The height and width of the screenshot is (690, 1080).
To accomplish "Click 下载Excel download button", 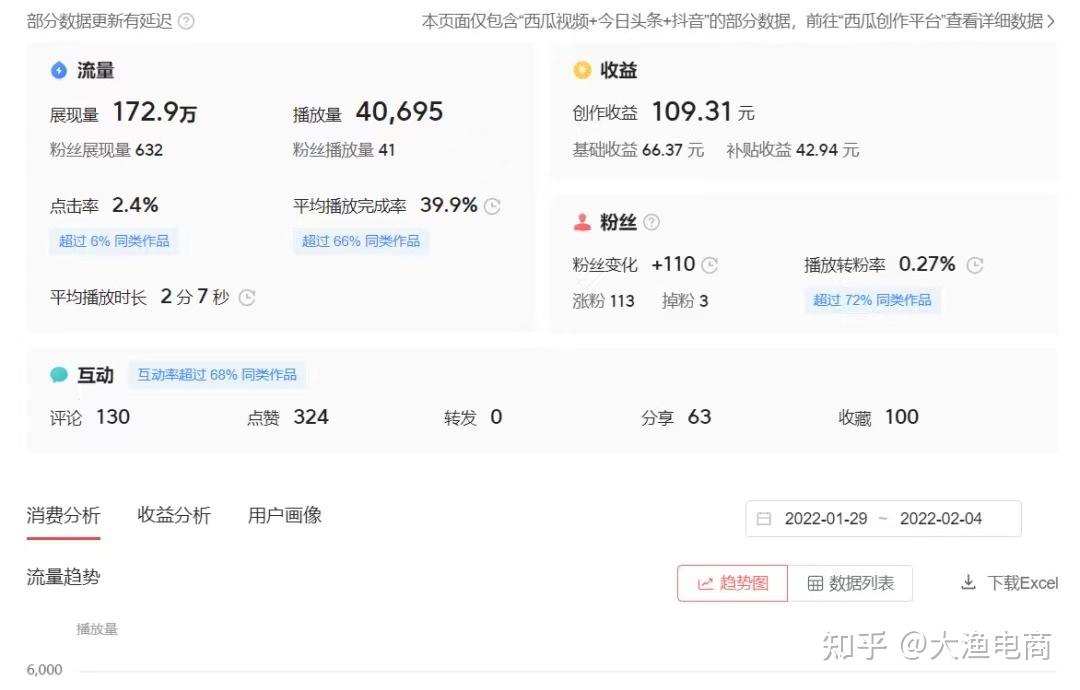I will click(1009, 583).
